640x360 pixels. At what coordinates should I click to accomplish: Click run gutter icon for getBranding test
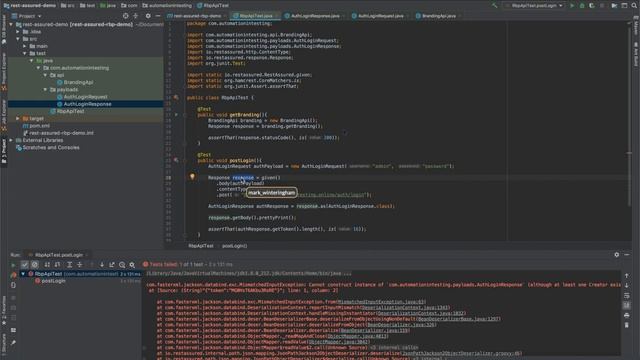pos(176,115)
